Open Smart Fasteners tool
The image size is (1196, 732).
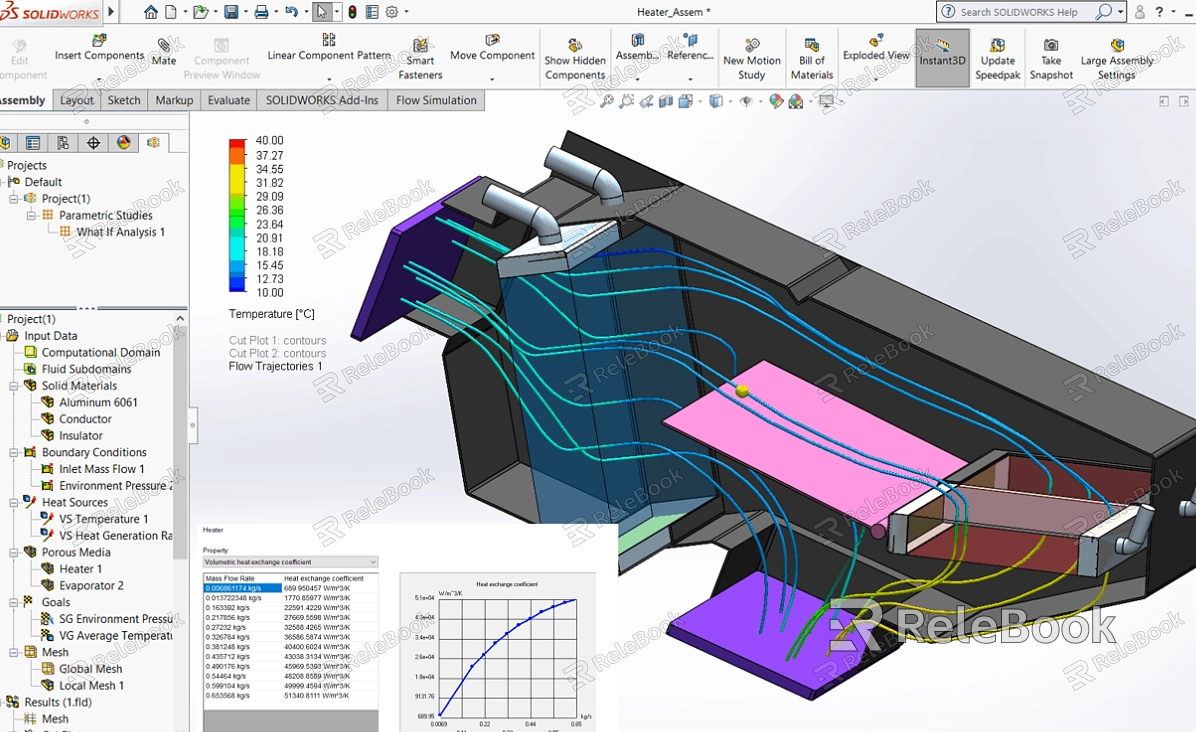click(420, 46)
